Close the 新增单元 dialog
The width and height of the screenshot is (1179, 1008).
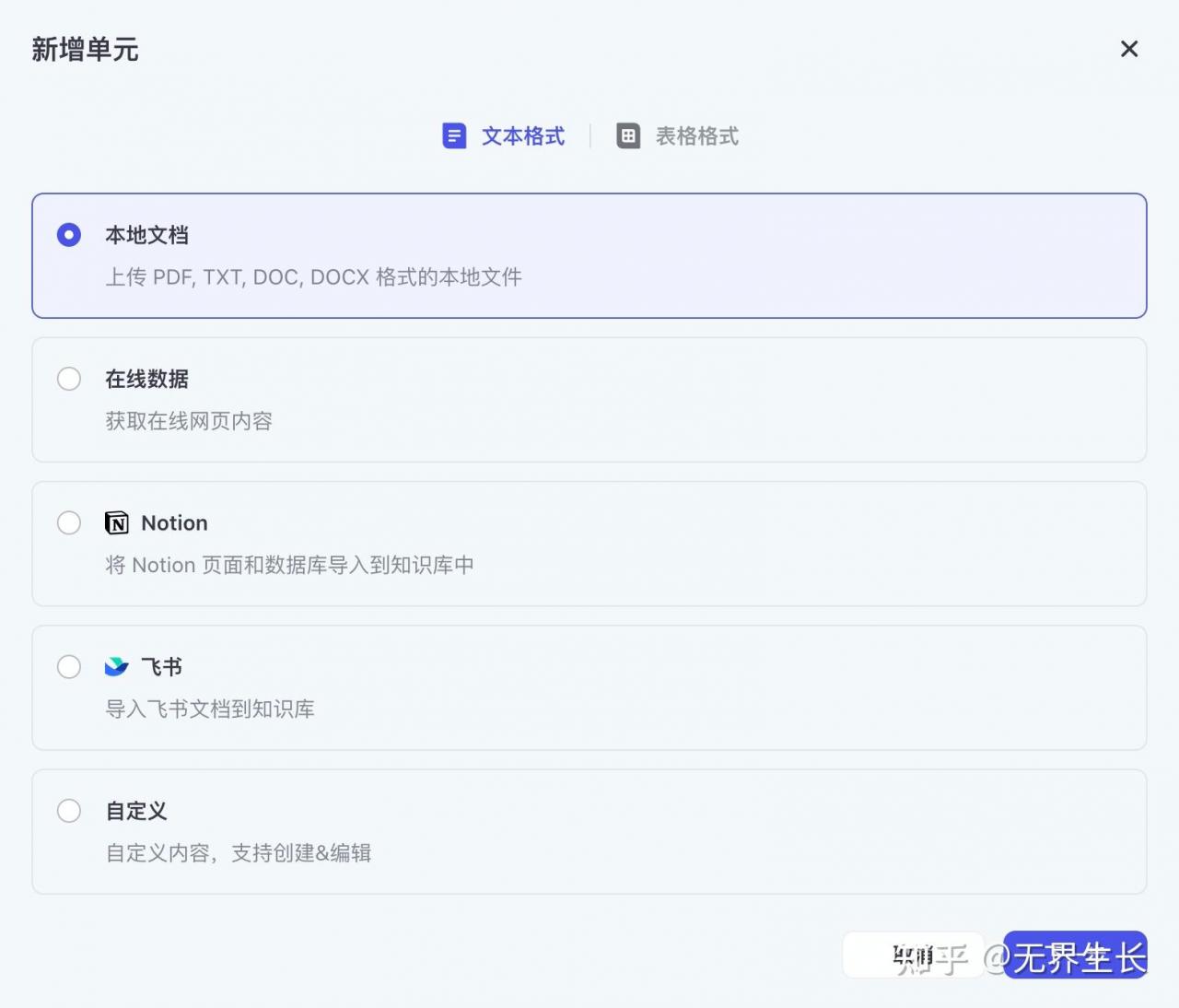tap(1129, 49)
